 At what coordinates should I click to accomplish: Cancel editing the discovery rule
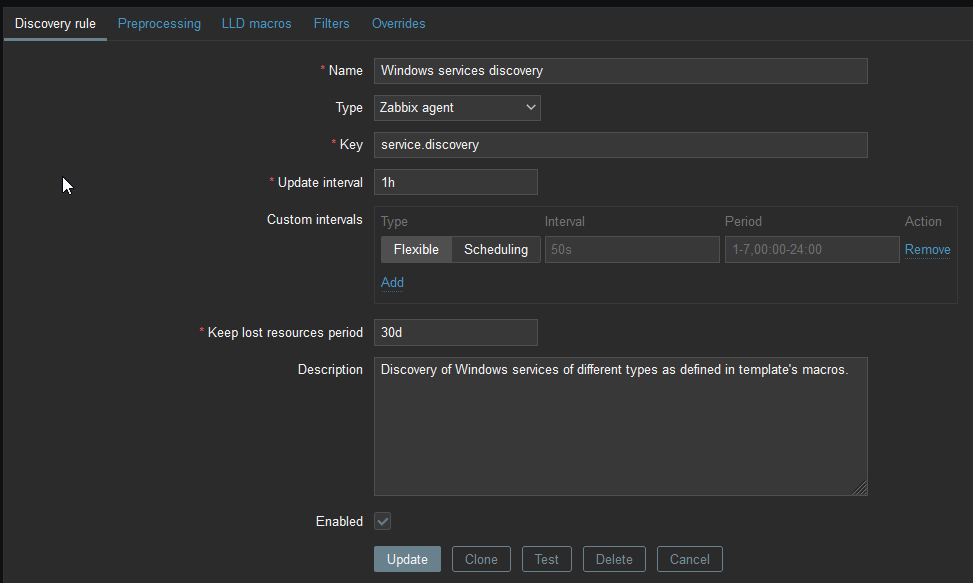(690, 559)
